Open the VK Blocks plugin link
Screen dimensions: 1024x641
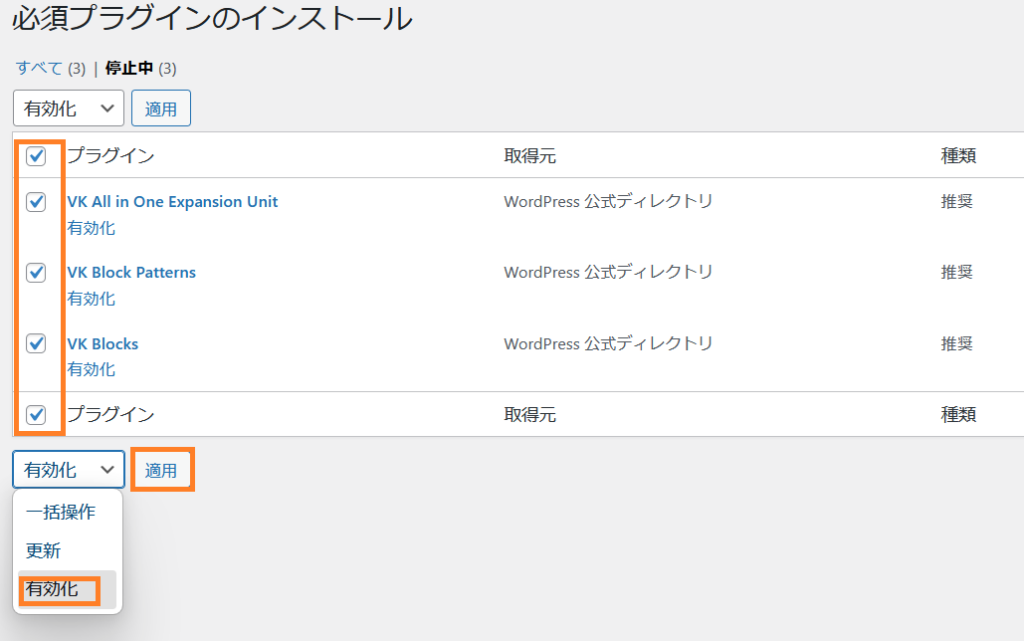tap(102, 344)
